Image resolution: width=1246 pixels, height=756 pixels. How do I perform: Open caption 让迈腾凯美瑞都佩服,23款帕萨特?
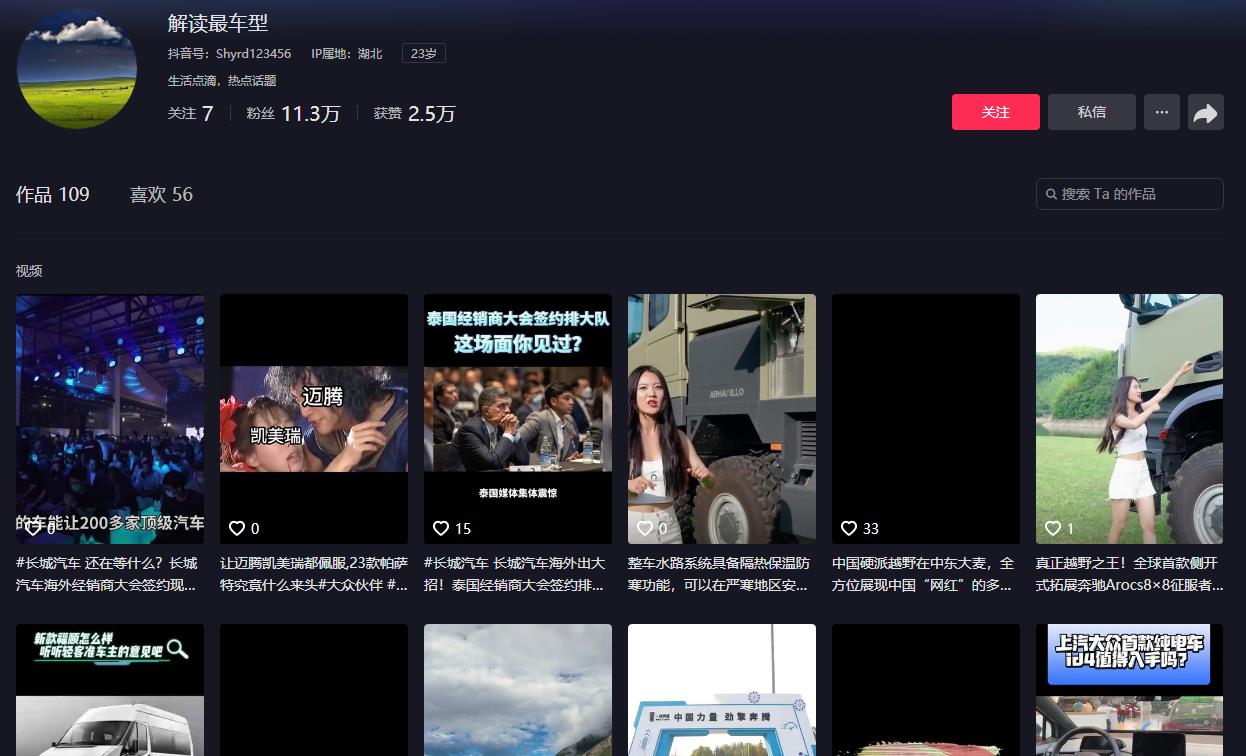pos(314,574)
